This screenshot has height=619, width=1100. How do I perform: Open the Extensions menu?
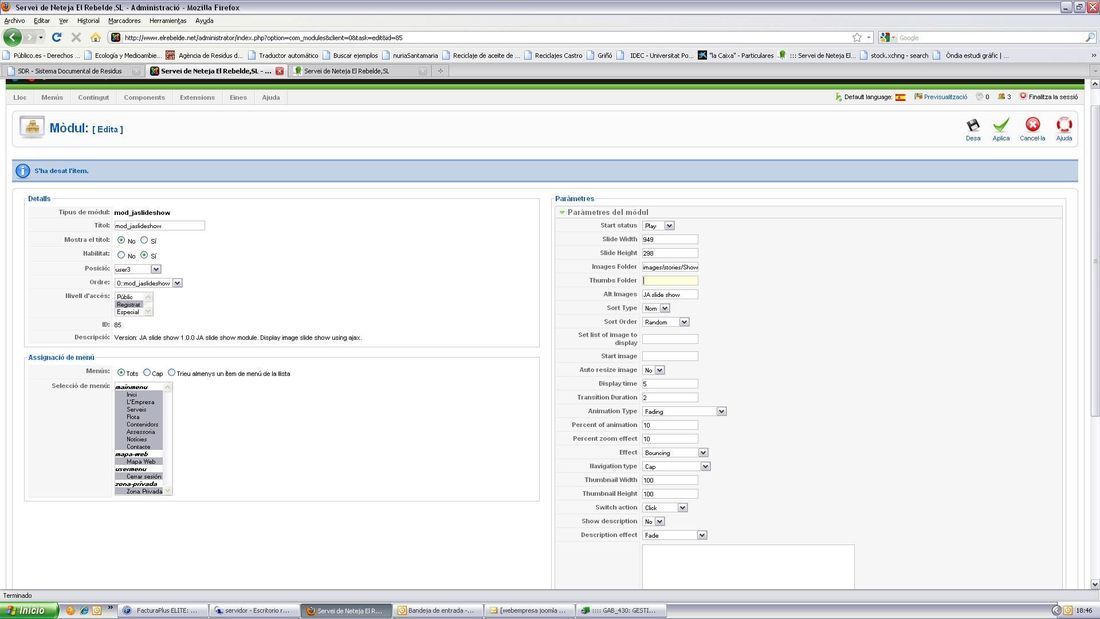[x=197, y=98]
